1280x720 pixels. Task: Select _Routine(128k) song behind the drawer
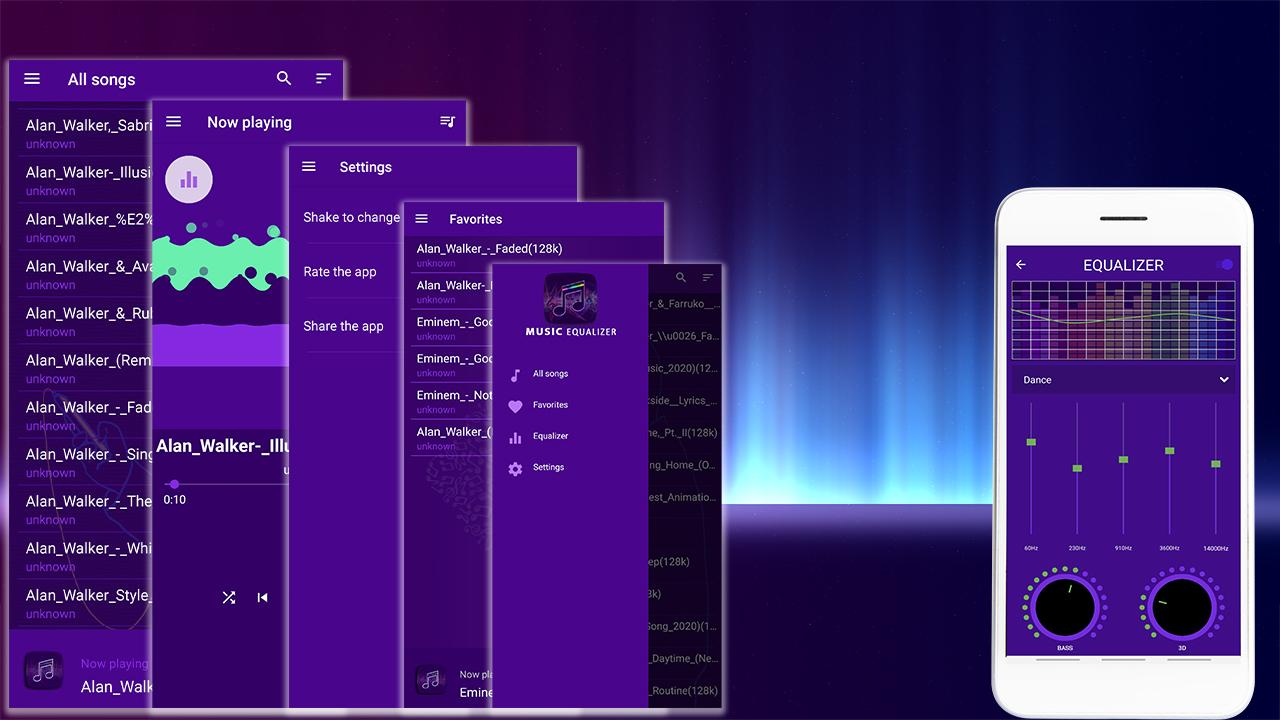(684, 691)
